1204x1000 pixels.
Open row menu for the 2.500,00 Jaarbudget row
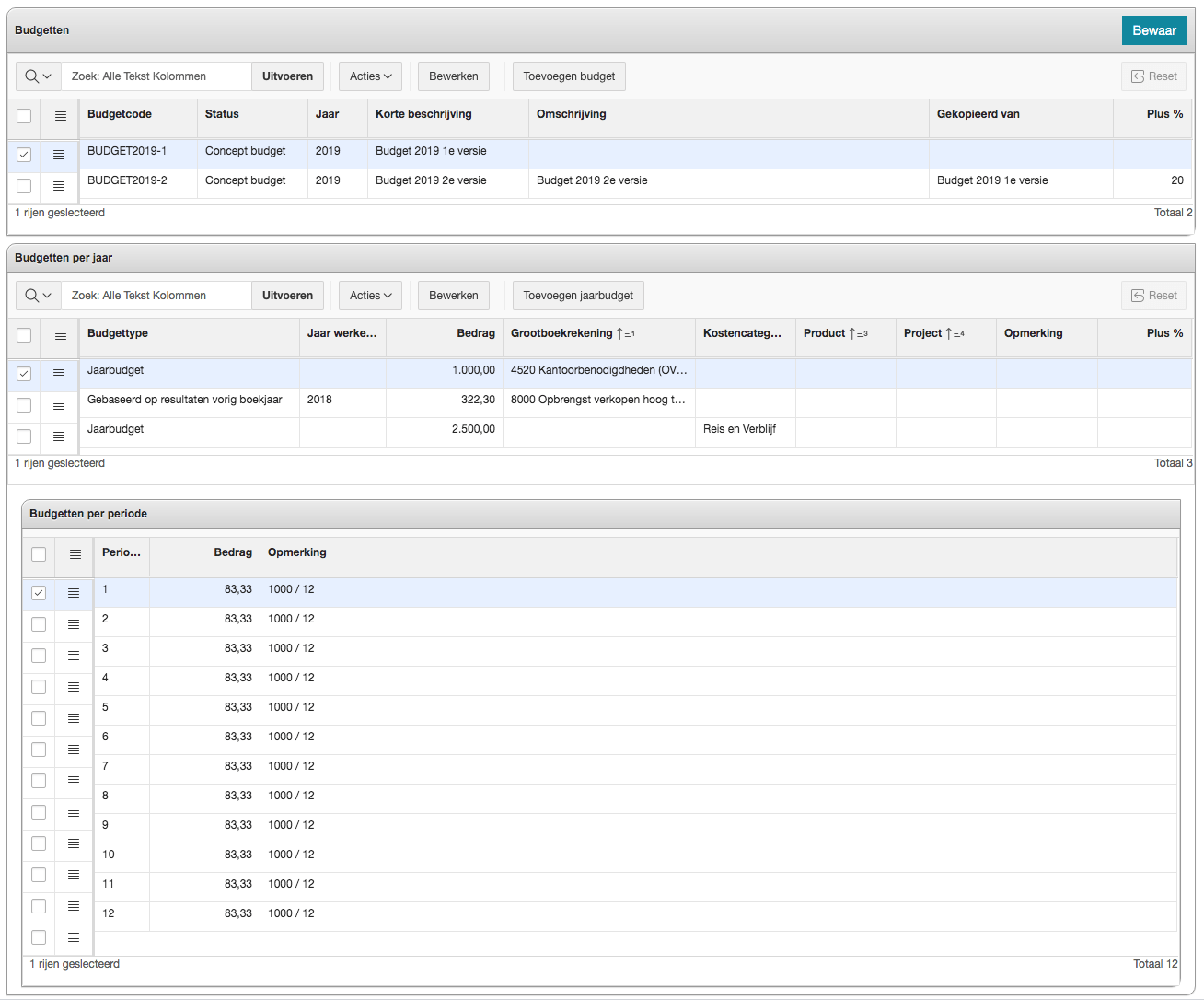click(x=59, y=436)
